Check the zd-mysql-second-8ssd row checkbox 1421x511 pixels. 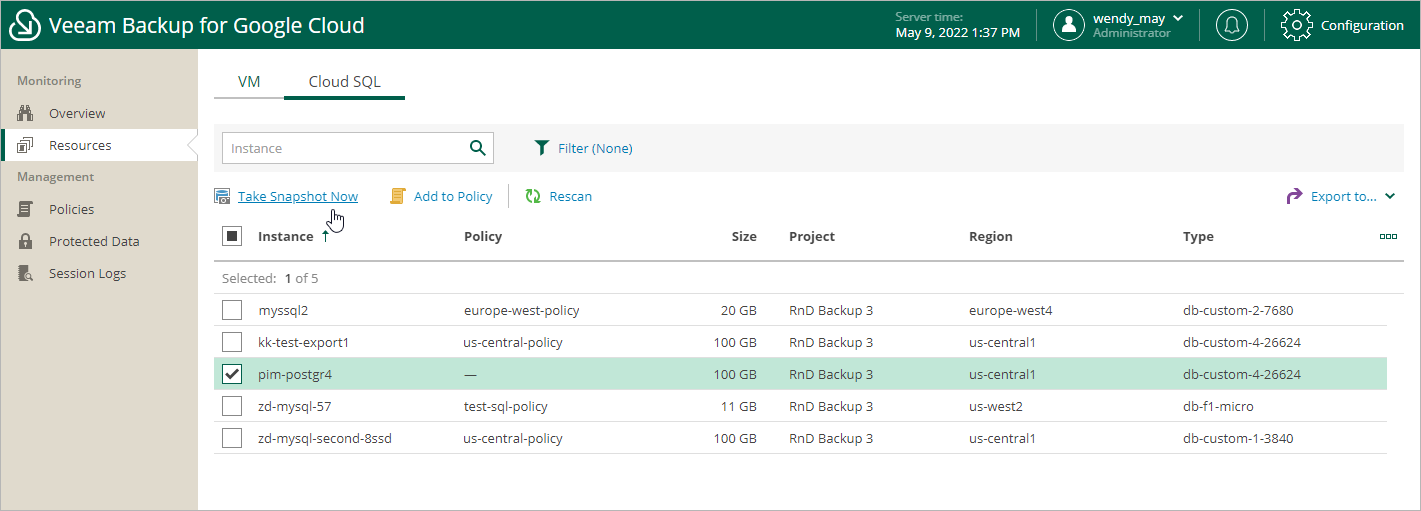click(x=232, y=438)
